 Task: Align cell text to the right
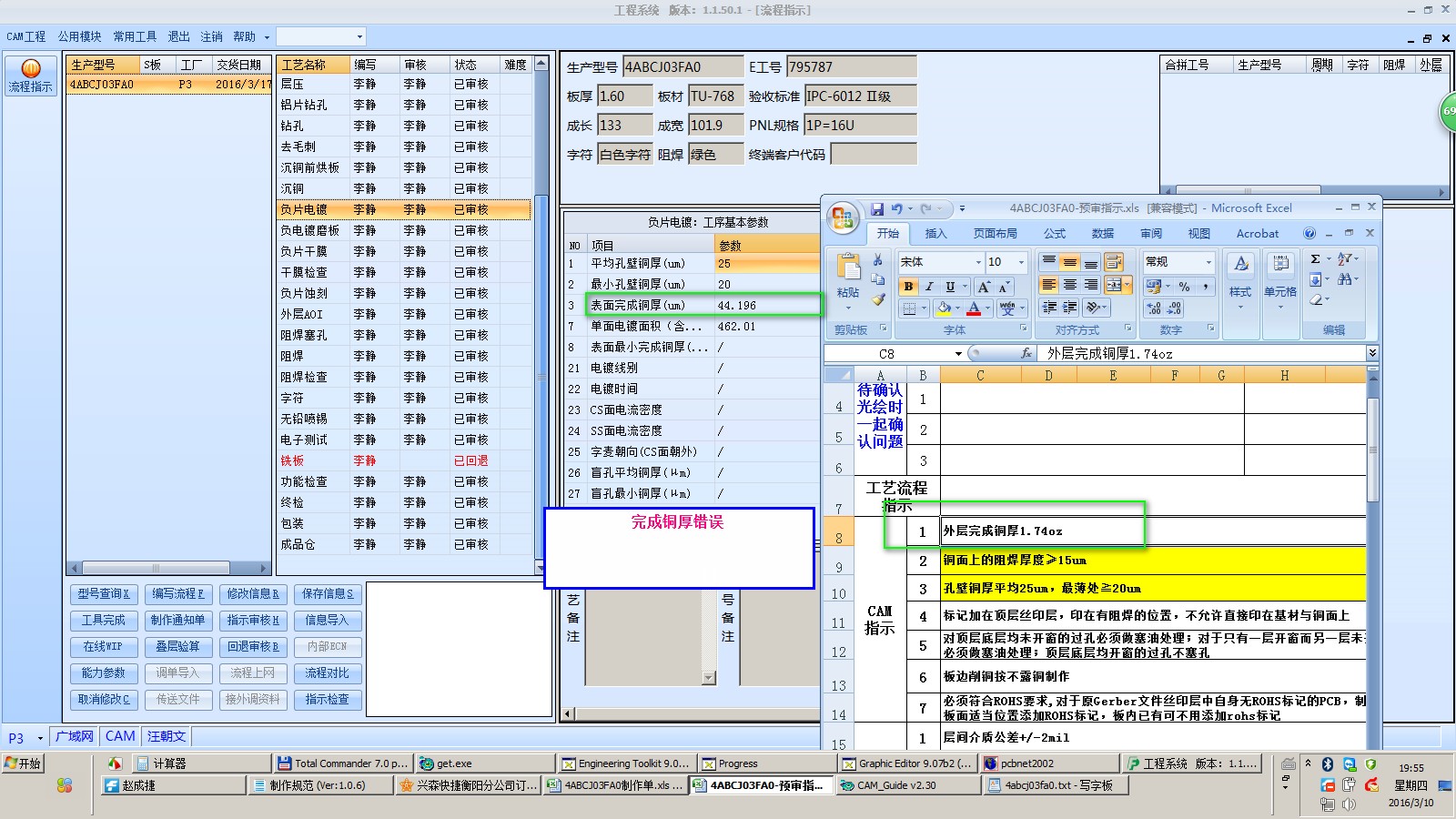[1090, 286]
